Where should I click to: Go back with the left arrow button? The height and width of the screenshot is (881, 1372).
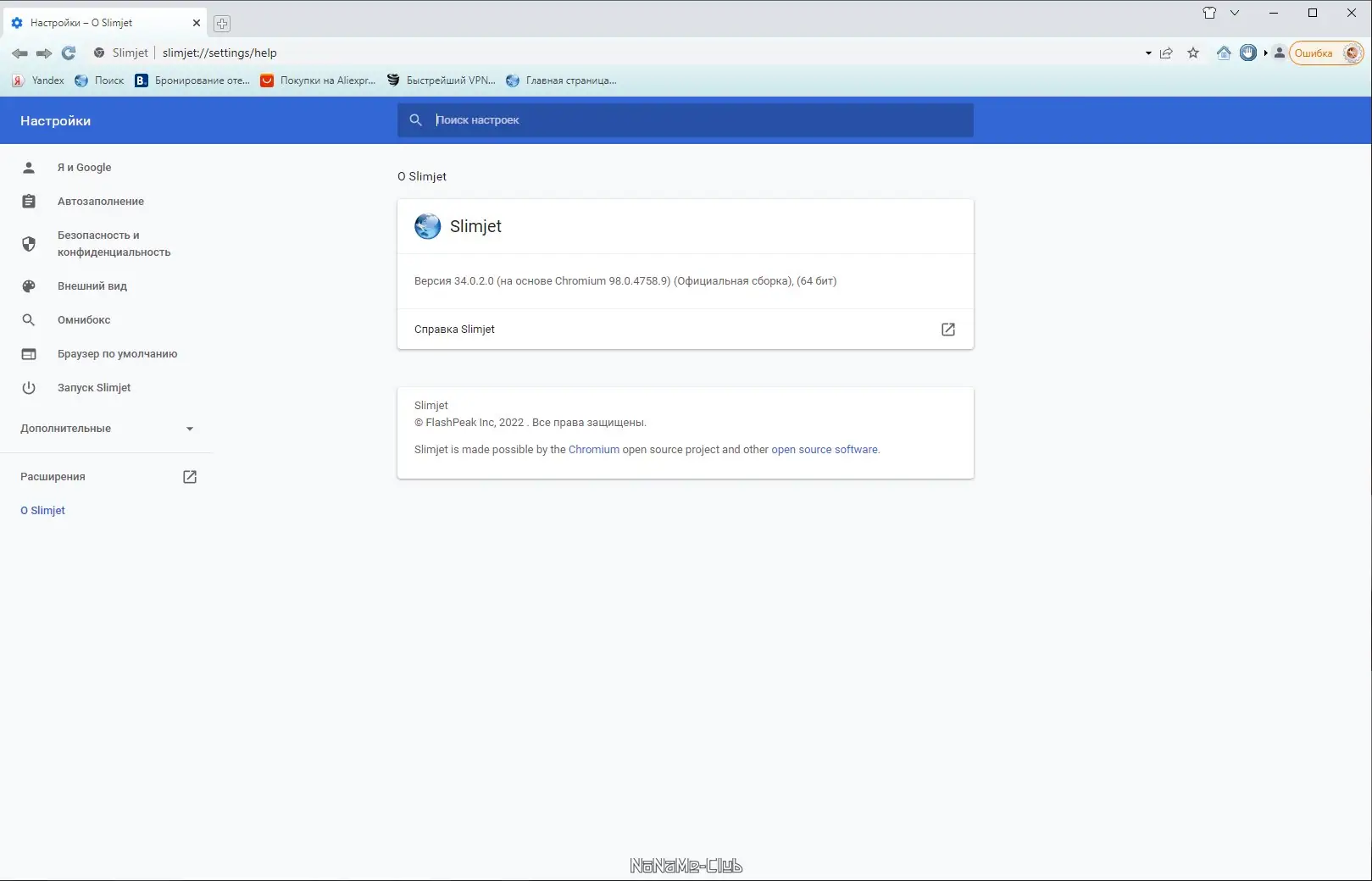pyautogui.click(x=19, y=53)
